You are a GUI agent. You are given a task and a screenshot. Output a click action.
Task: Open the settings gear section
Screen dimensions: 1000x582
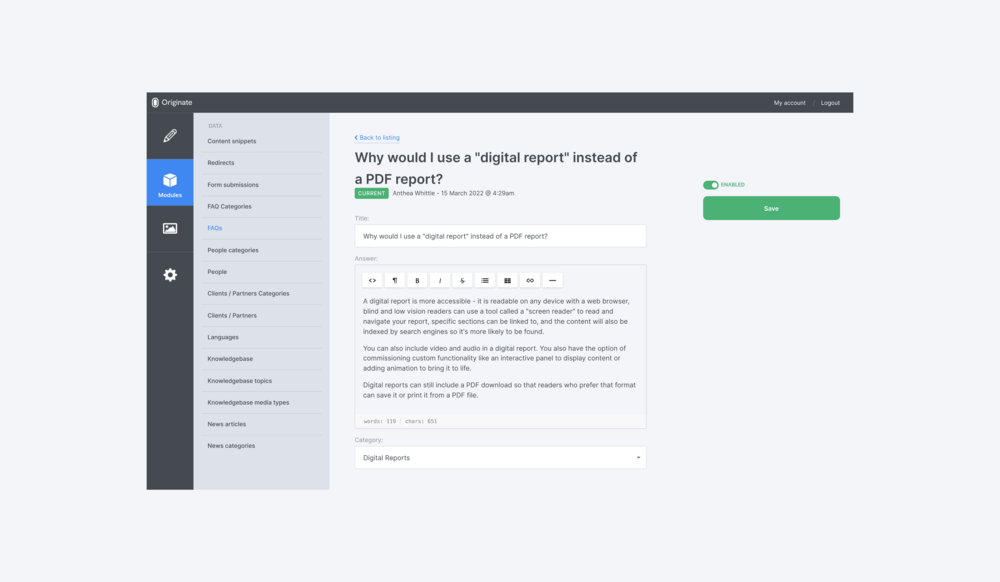170,275
